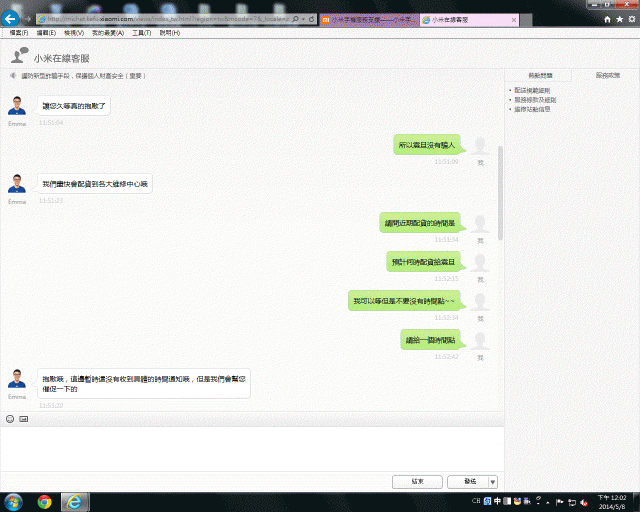Click the search magnifier in address bar
This screenshot has height=512, width=640.
[296, 19]
